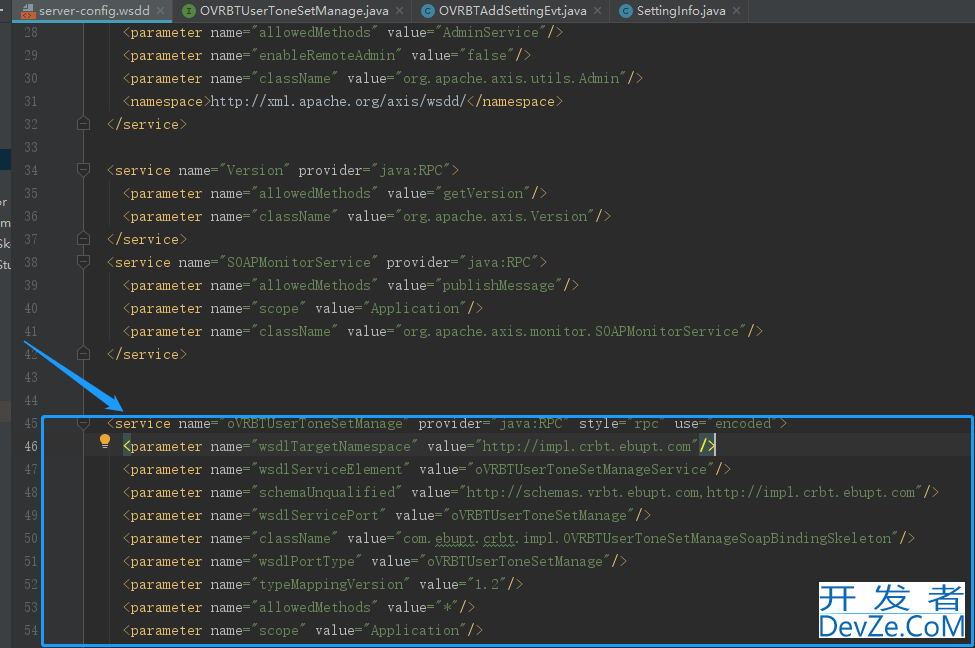Collapse the SOAPMonitorService fold at line 38
Viewport: 975px width, 648px height.
[83, 261]
